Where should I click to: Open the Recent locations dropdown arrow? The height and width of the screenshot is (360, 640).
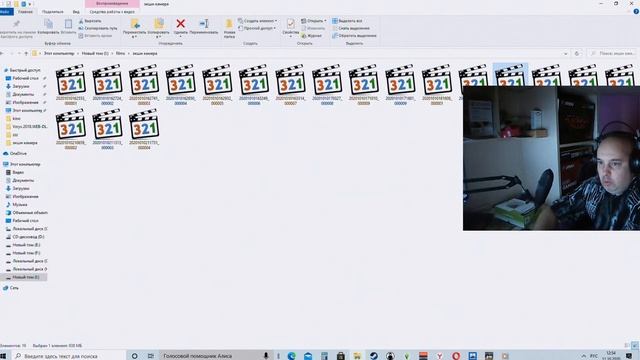coord(19,53)
